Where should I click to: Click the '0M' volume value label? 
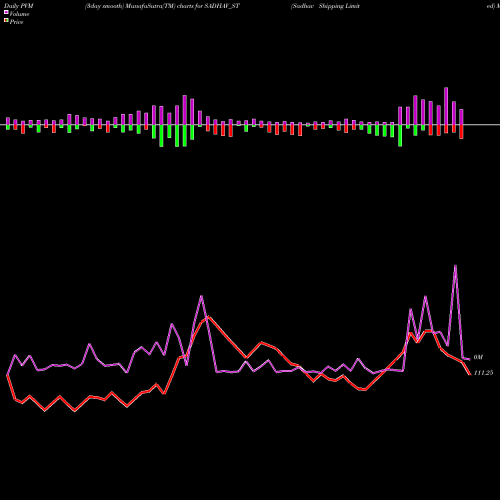click(x=478, y=357)
